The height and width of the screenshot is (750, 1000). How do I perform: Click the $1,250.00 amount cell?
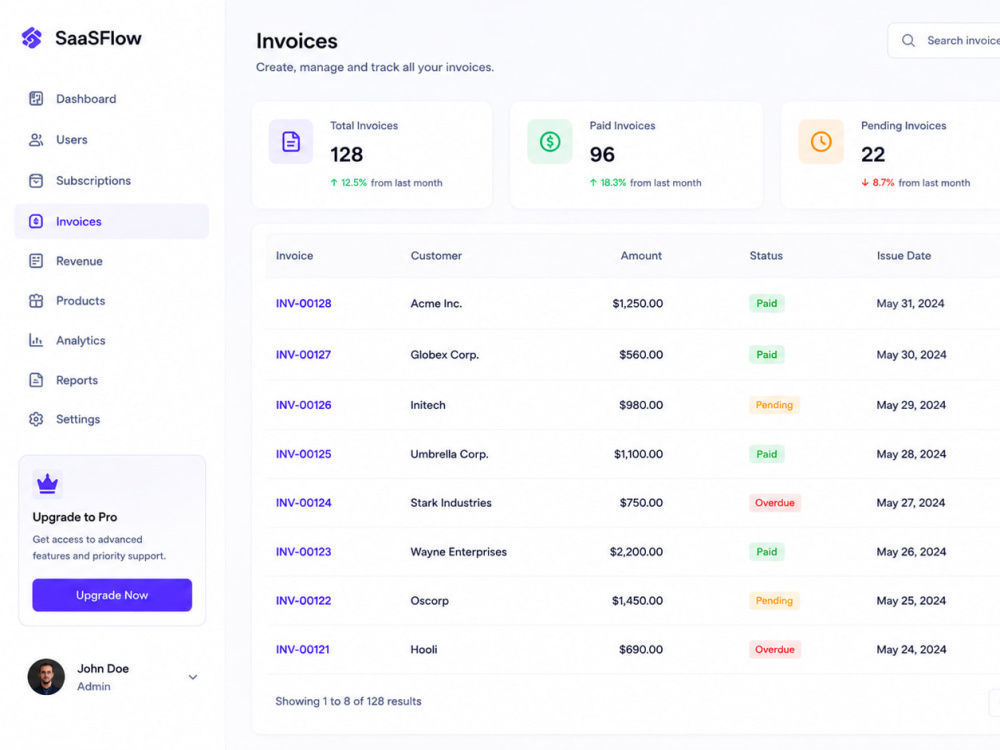tap(637, 304)
